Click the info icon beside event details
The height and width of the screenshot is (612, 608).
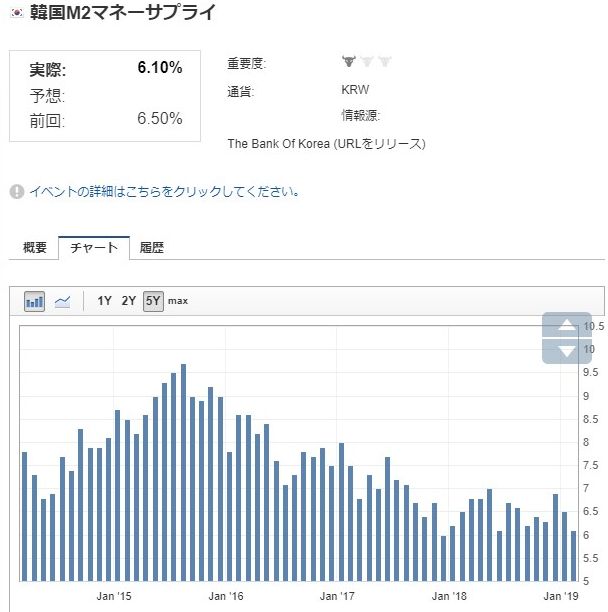point(17,191)
